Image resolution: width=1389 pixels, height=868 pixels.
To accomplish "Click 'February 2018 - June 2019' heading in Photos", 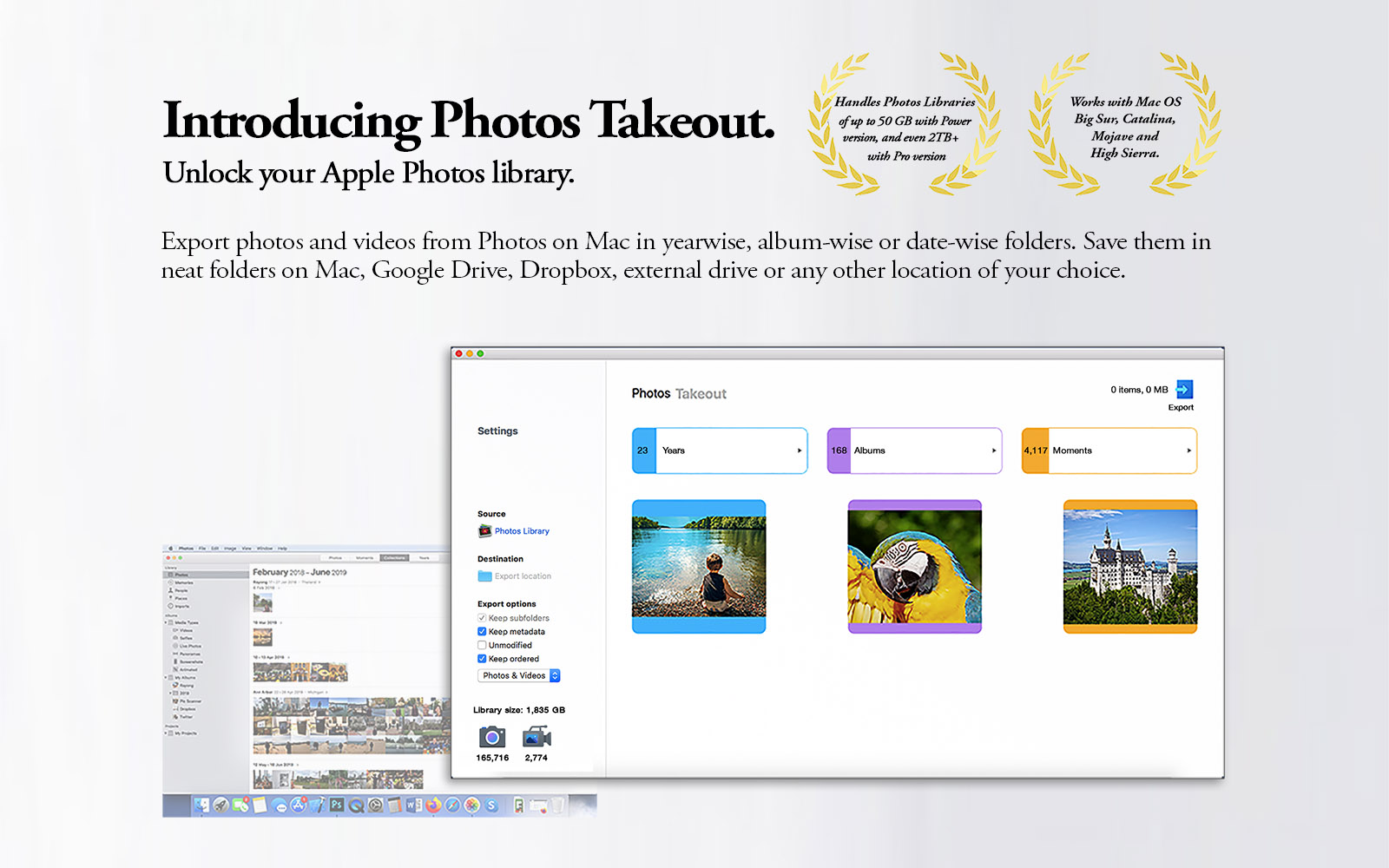I will (x=300, y=572).
